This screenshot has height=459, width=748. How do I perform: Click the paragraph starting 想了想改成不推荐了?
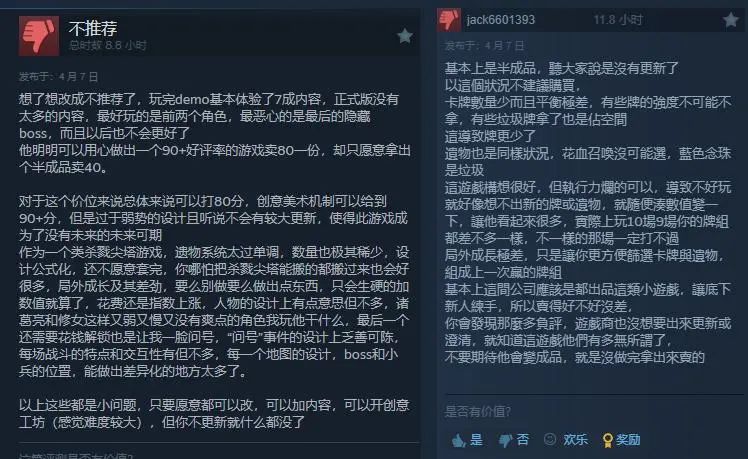[x=215, y=133]
